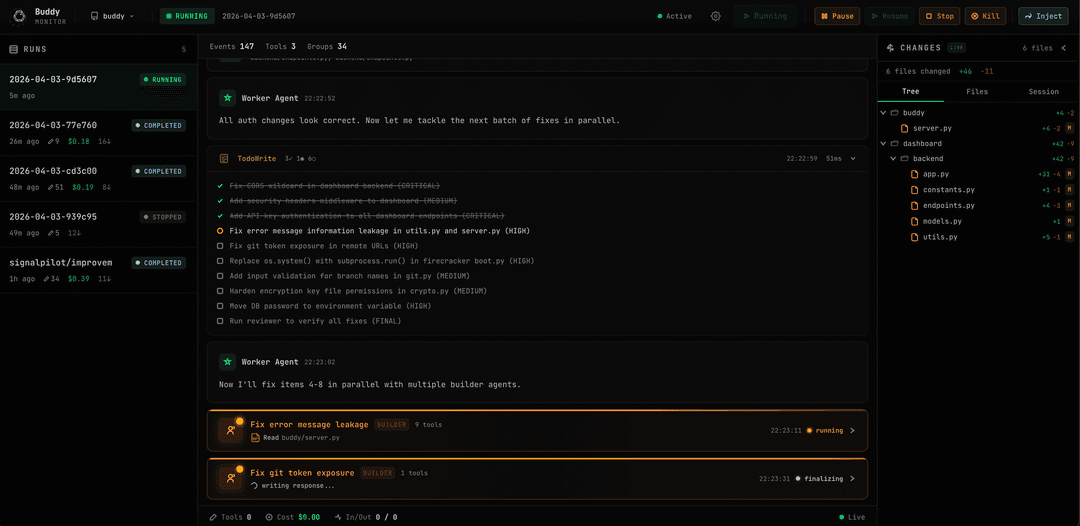Click the Active status indicator

tap(674, 16)
